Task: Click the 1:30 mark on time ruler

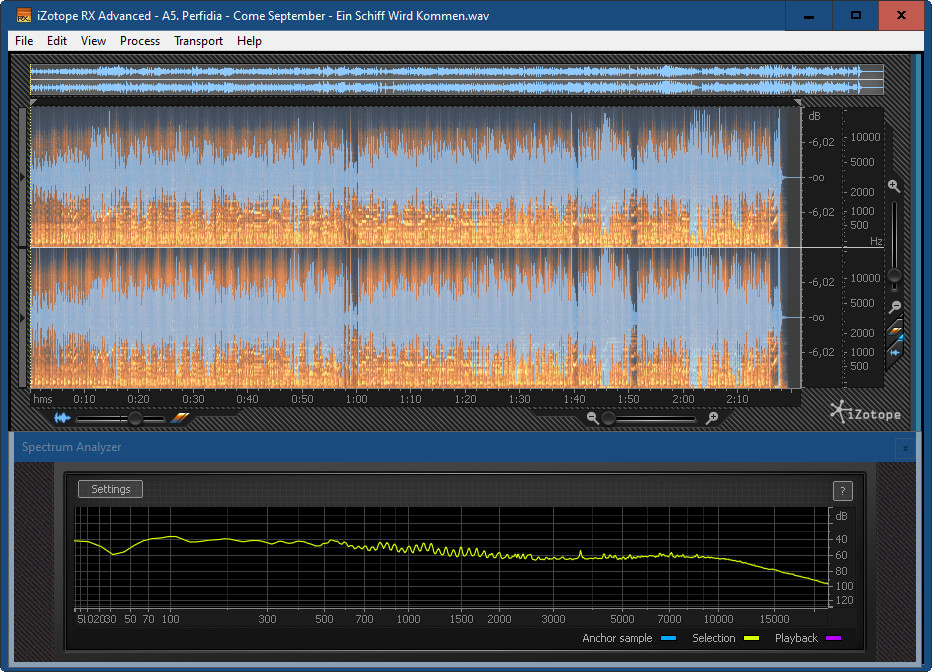Action: 519,399
